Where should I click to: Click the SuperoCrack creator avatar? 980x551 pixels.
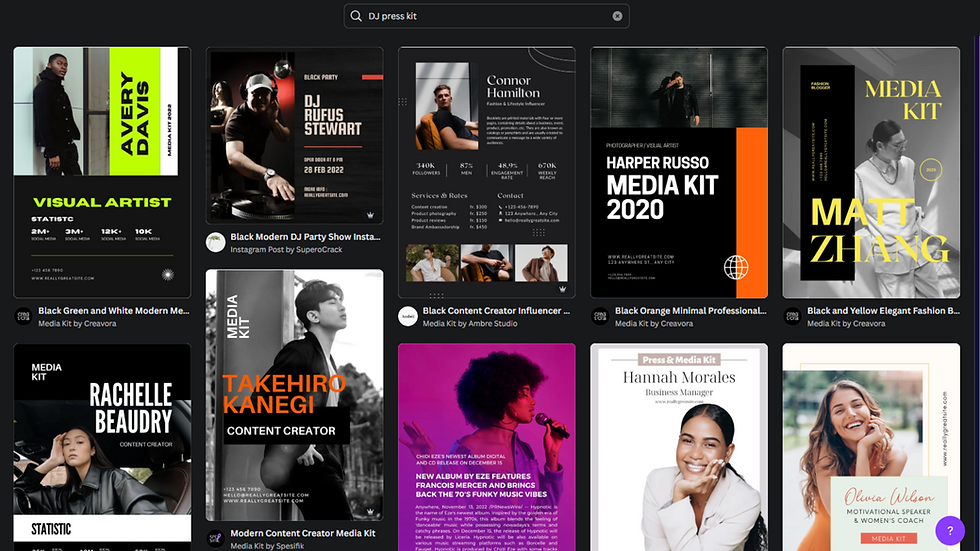coord(216,242)
